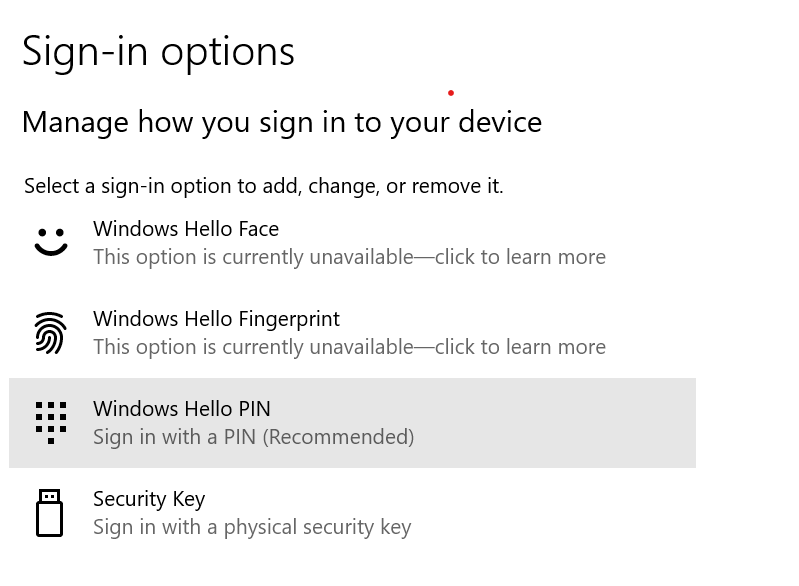Click 'This option is currently unavailable' under Fingerprint
The height and width of the screenshot is (586, 799).
[x=252, y=347]
